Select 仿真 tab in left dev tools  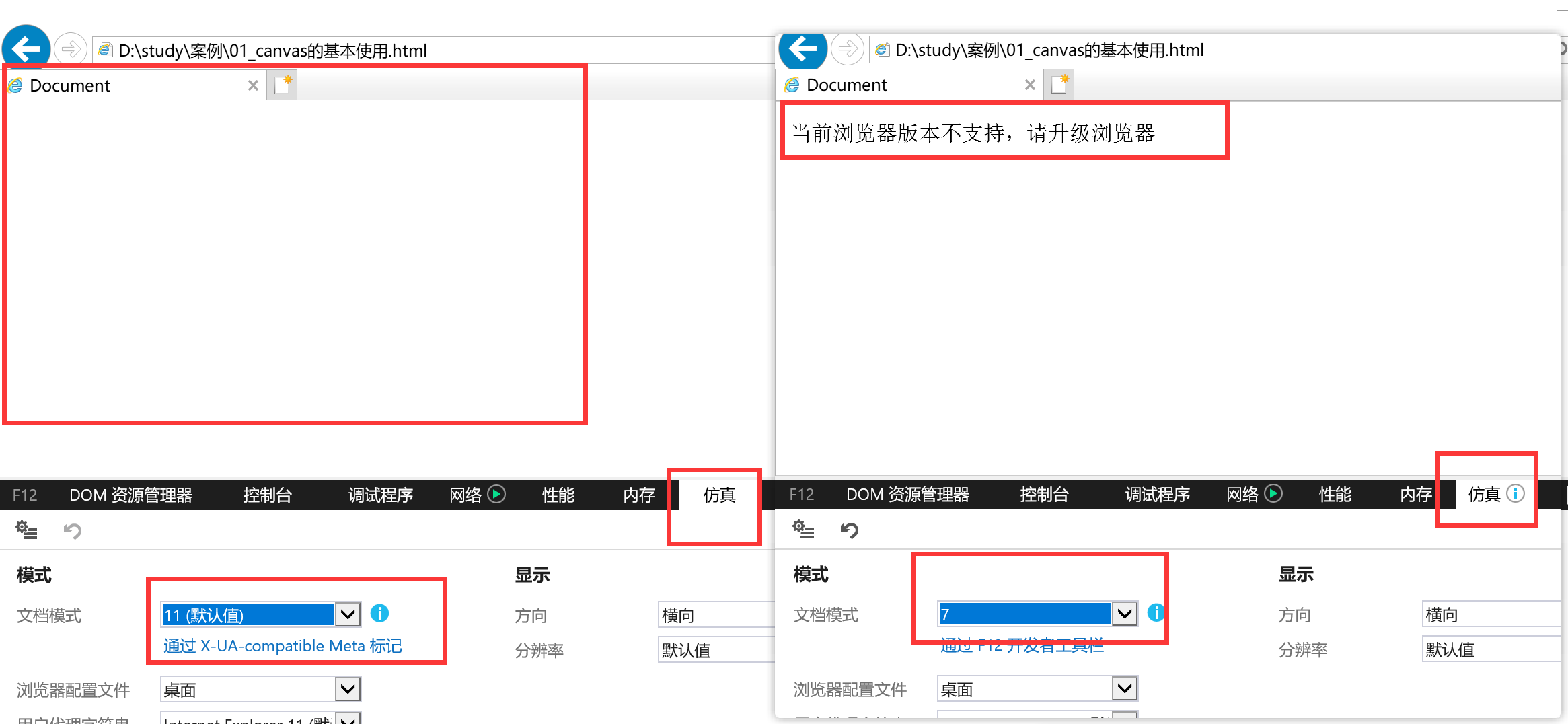[x=719, y=495]
